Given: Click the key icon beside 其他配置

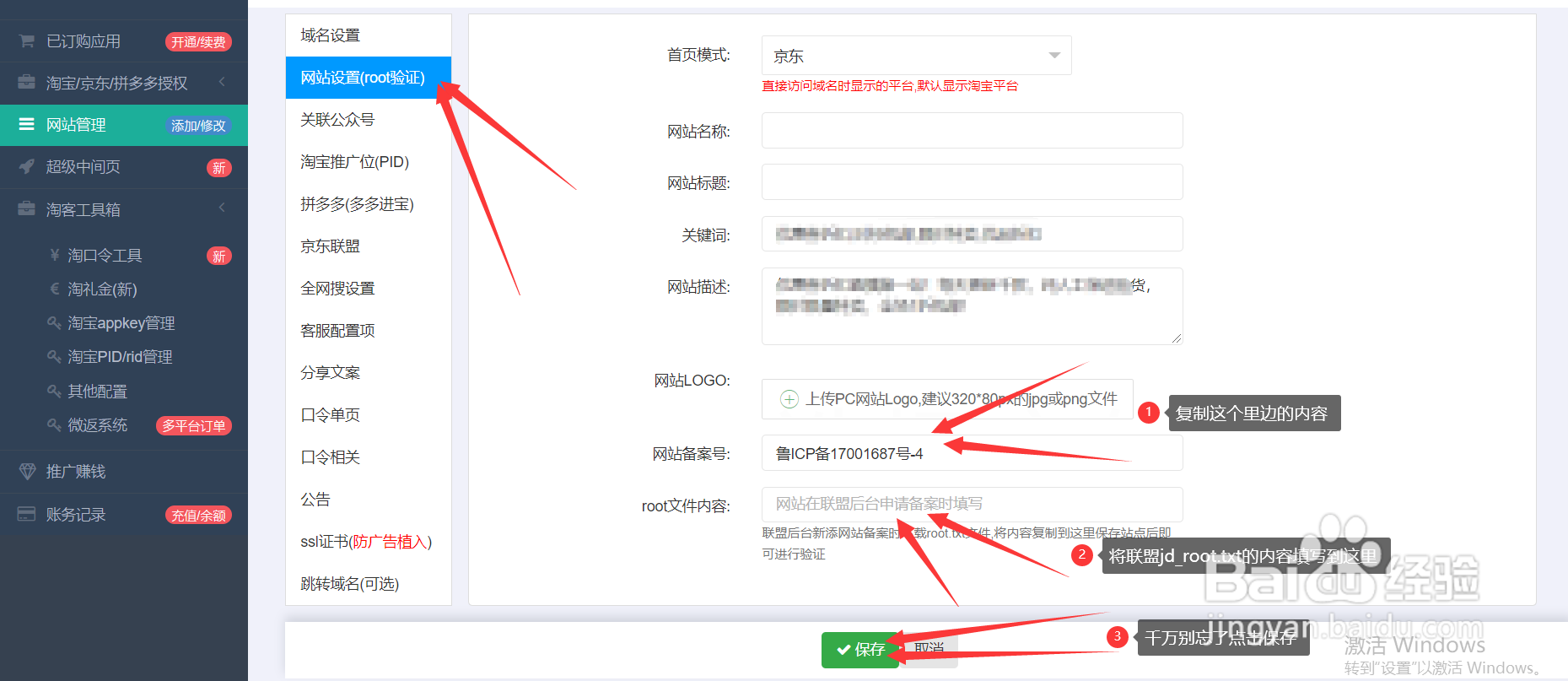Looking at the screenshot, I should click(x=54, y=391).
